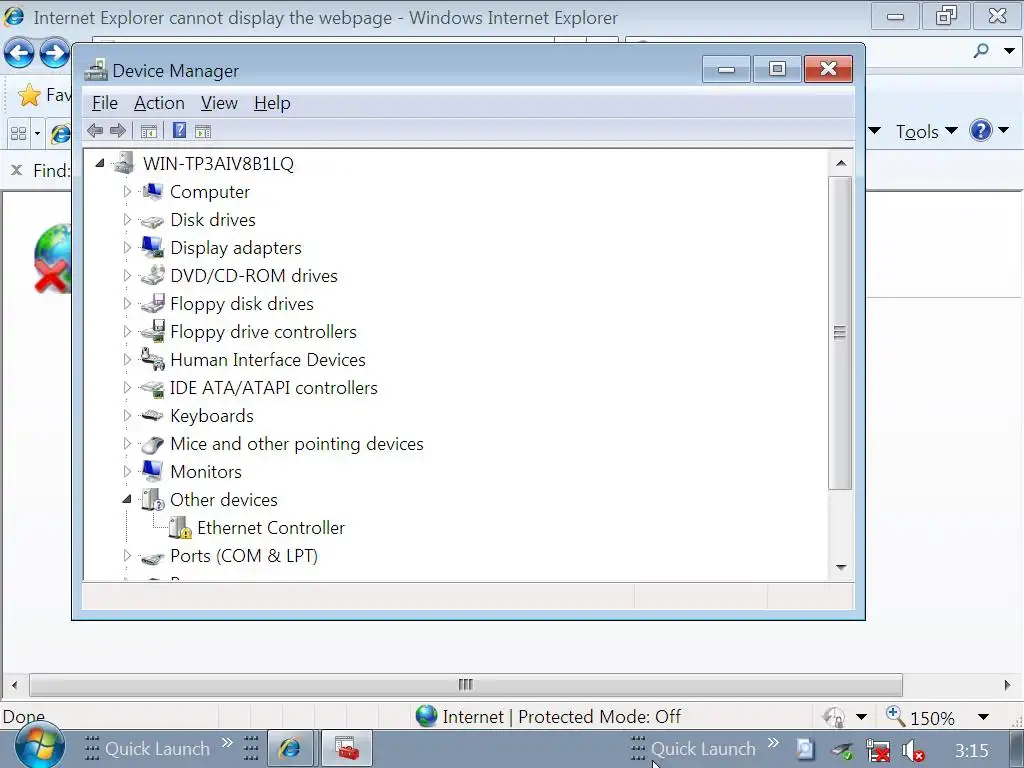The width and height of the screenshot is (1024, 768).
Task: Collapse the WIN-TP3AIV8B1LQ root node
Action: [x=100, y=163]
